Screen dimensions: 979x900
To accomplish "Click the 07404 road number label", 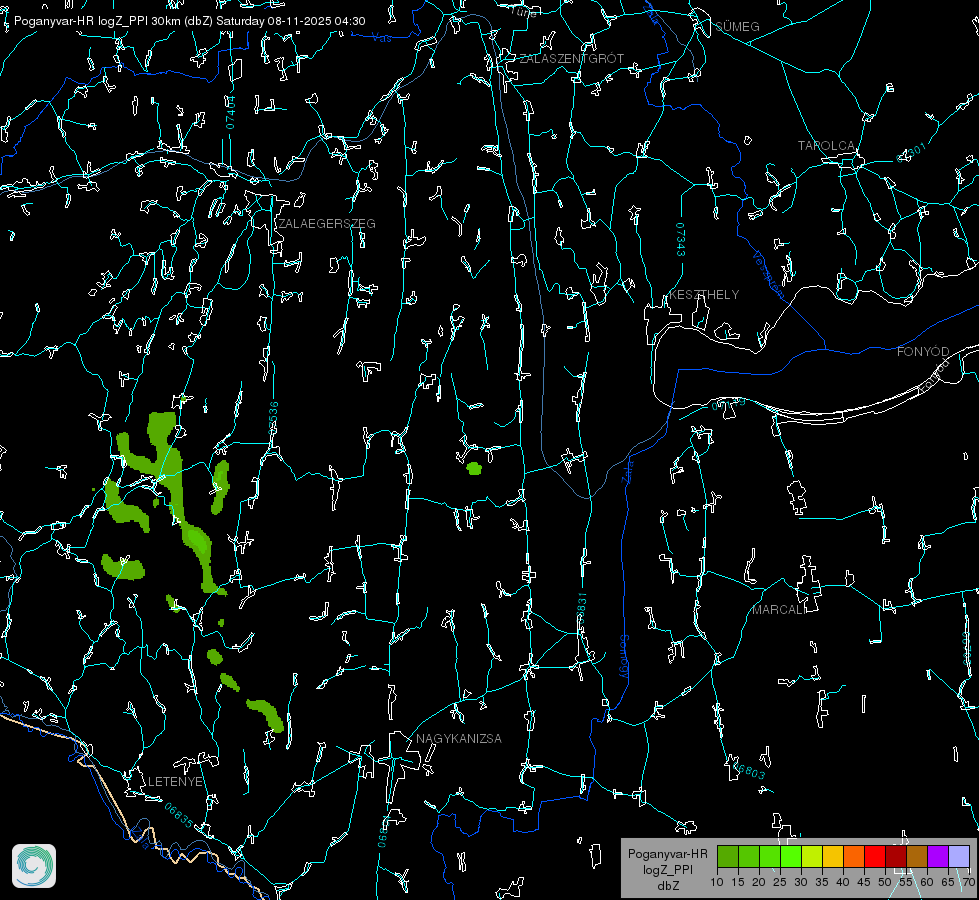I will click(x=231, y=112).
